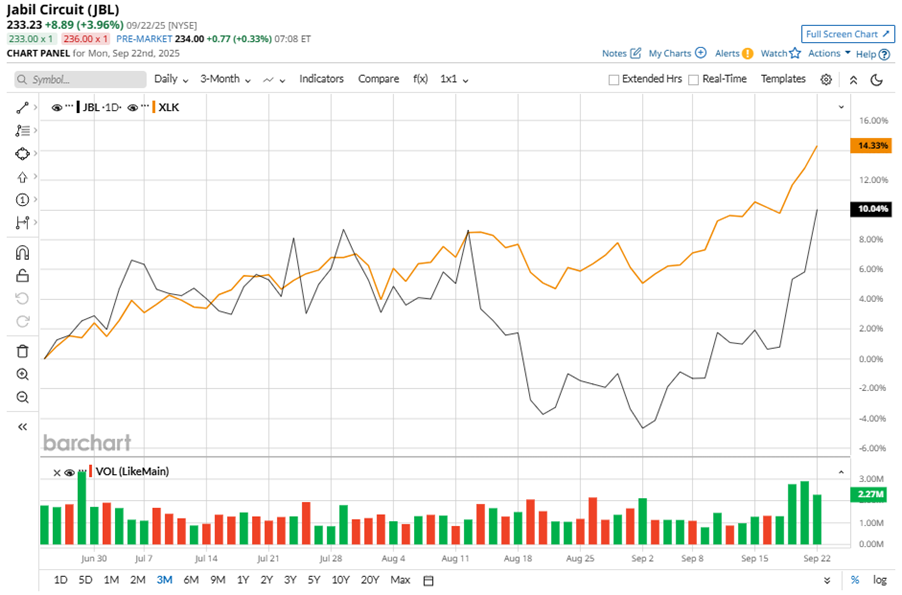Click the green 2.27M volume label
The height and width of the screenshot is (595, 902).
[x=870, y=494]
